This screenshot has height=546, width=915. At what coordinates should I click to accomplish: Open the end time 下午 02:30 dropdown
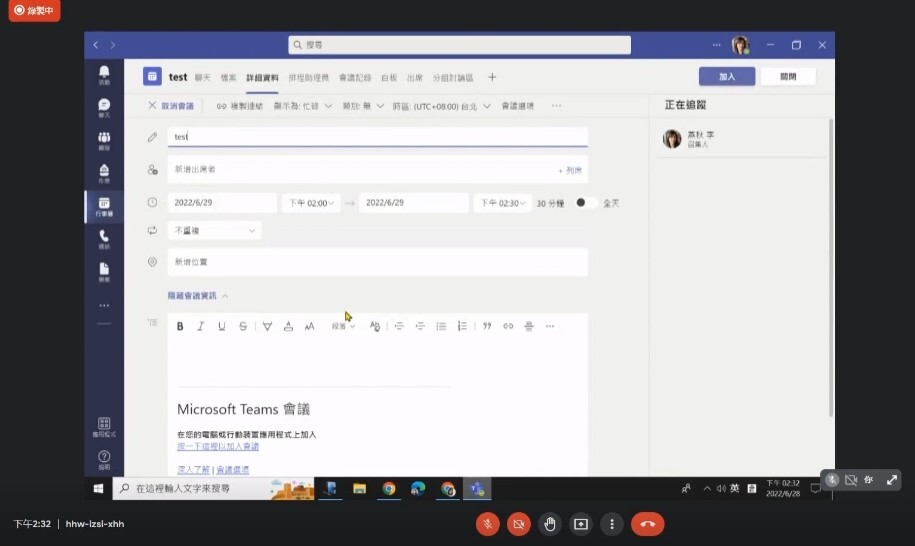point(502,203)
